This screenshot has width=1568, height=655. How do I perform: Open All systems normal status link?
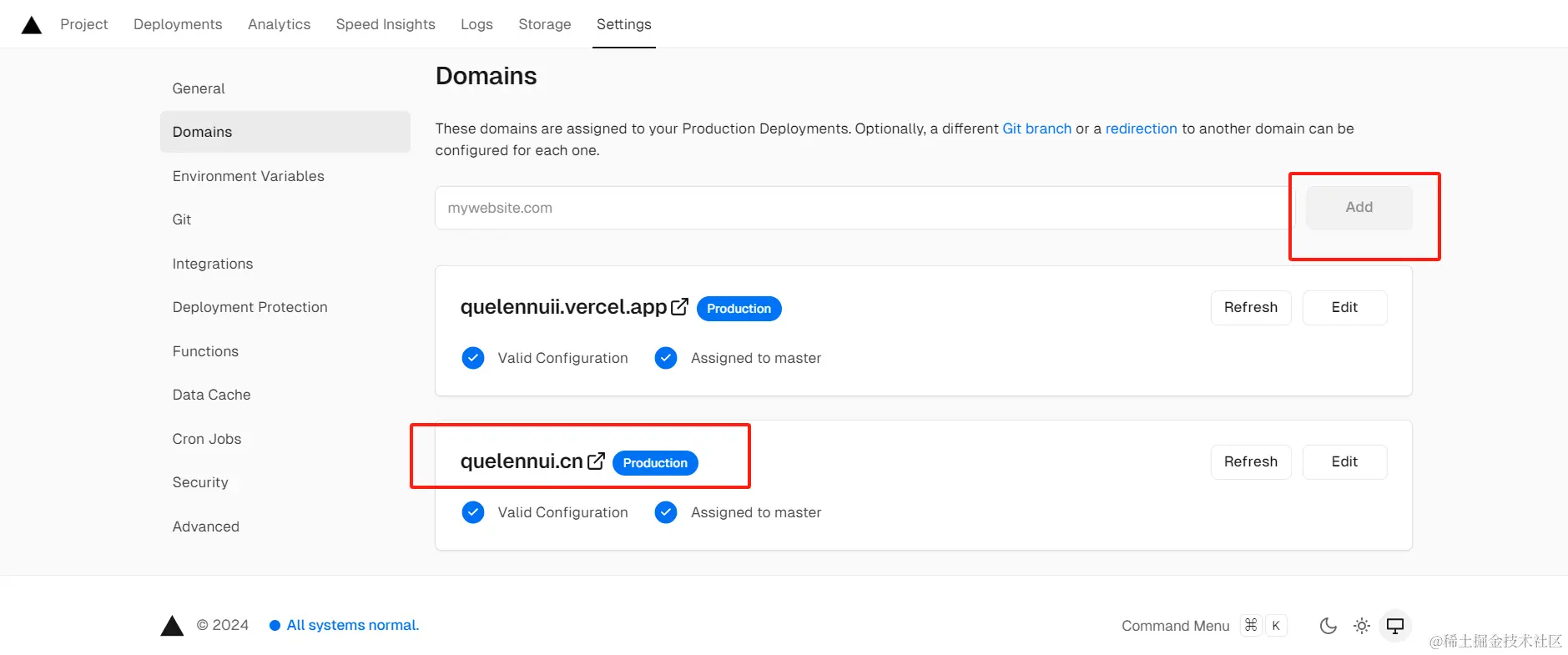point(352,625)
